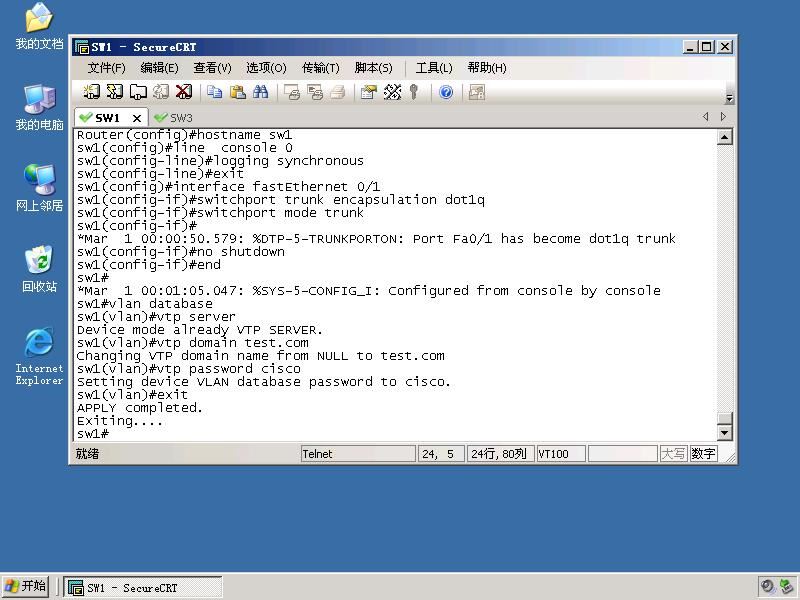The height and width of the screenshot is (600, 800).
Task: Open Help question mark icon
Action: pos(446,92)
